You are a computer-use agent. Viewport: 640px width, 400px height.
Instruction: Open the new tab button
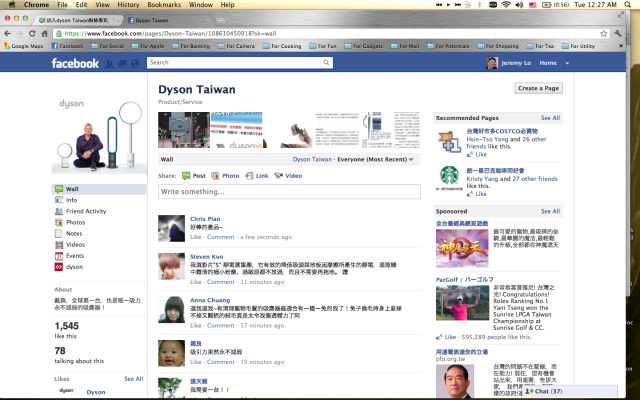click(220, 20)
